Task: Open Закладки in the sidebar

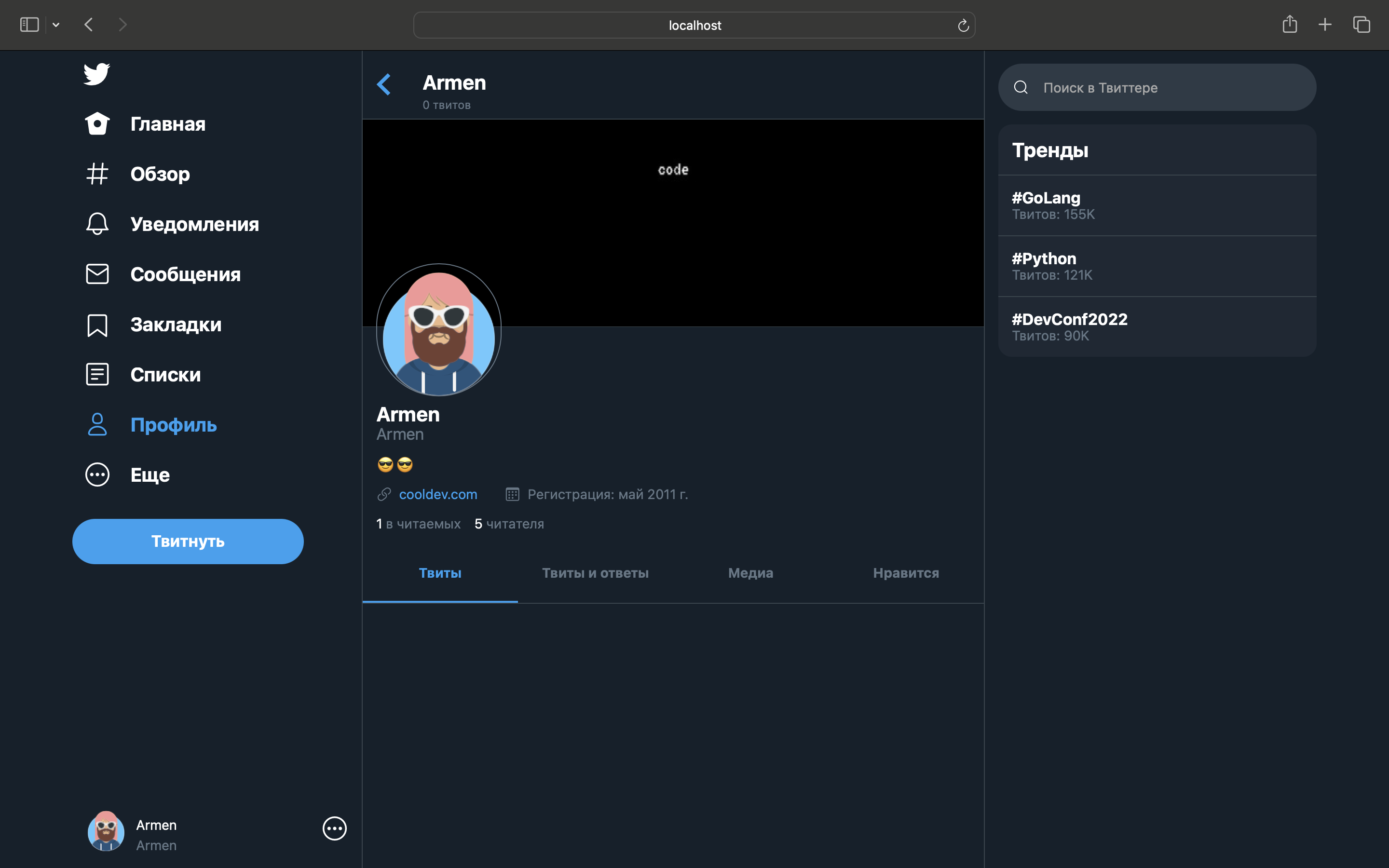Action: click(x=176, y=325)
